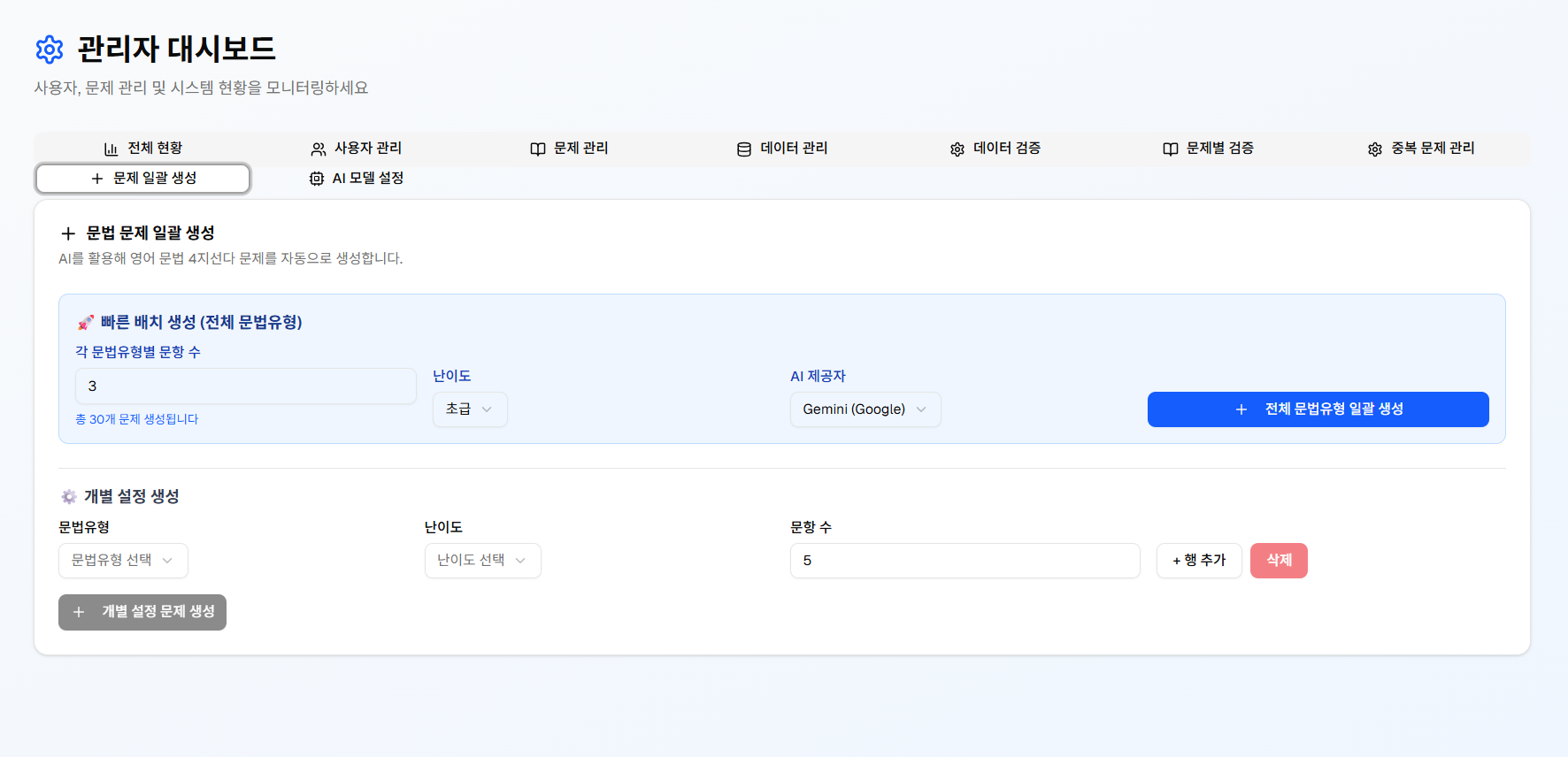Open the 초급 difficulty dropdown
This screenshot has width=1568, height=757.
470,409
